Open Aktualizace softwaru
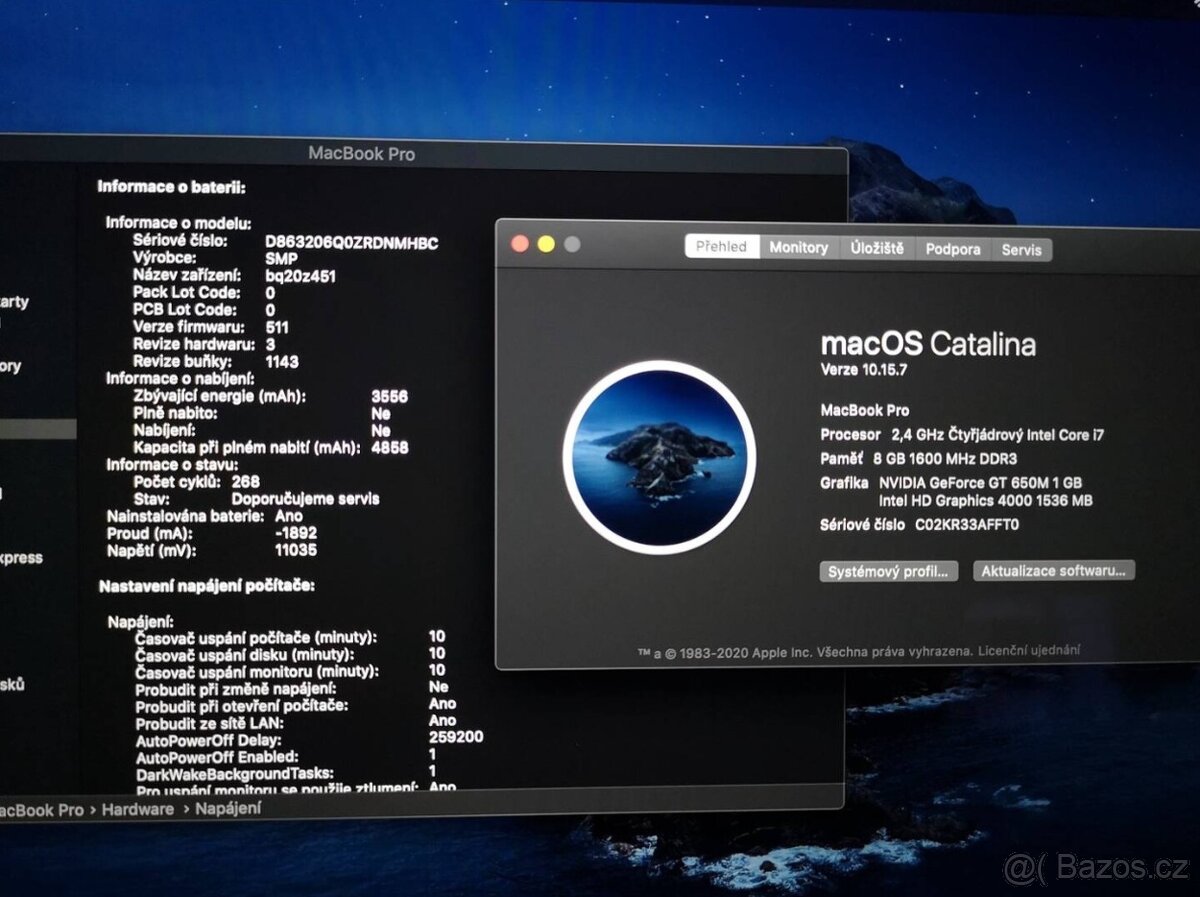Image resolution: width=1200 pixels, height=897 pixels. [x=1053, y=571]
